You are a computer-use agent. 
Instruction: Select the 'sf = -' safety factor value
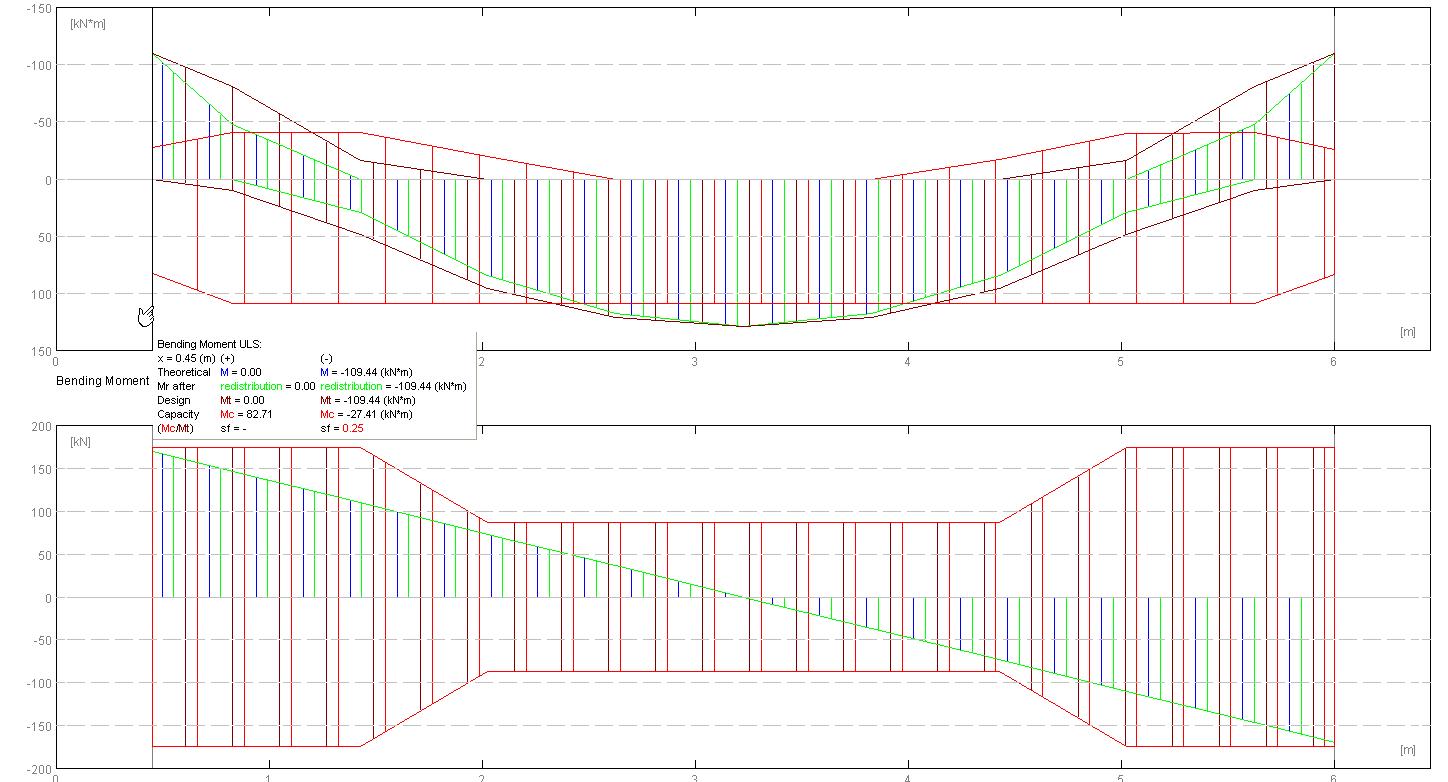[233, 428]
